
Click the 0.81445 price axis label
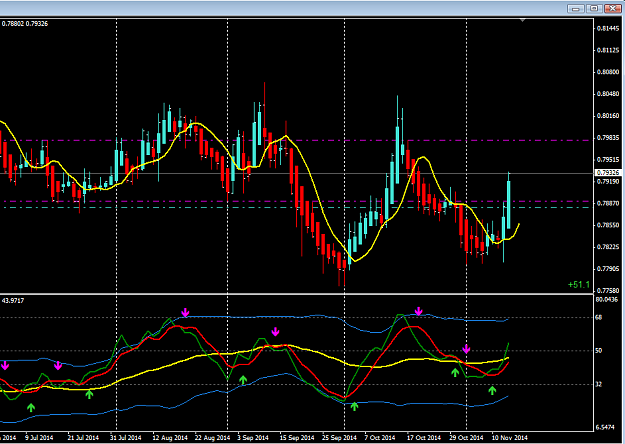tap(608, 28)
